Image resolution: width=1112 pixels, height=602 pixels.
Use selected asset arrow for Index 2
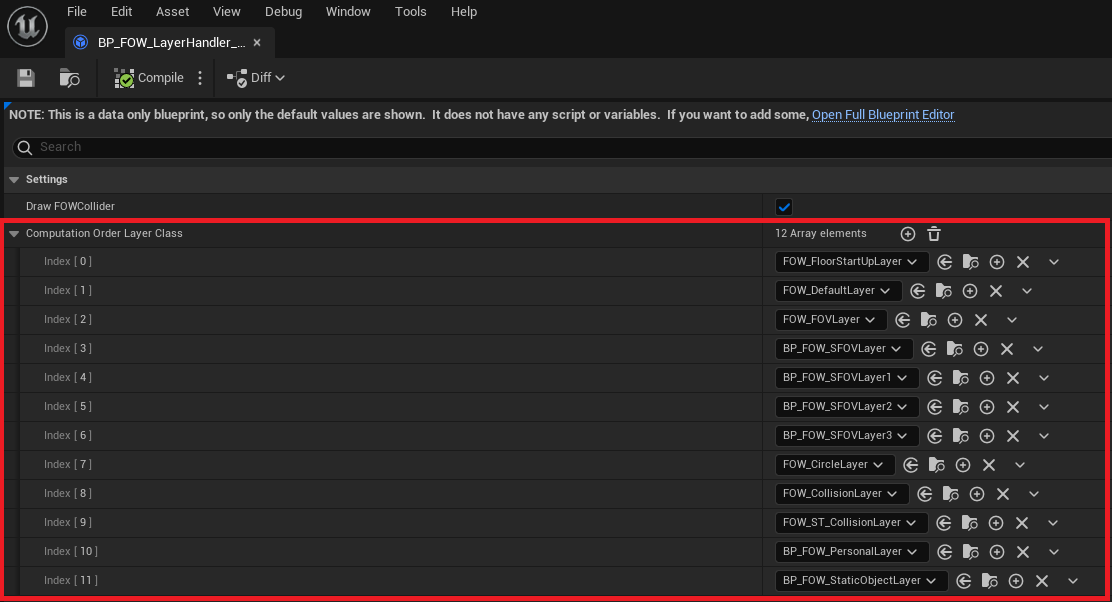903,320
